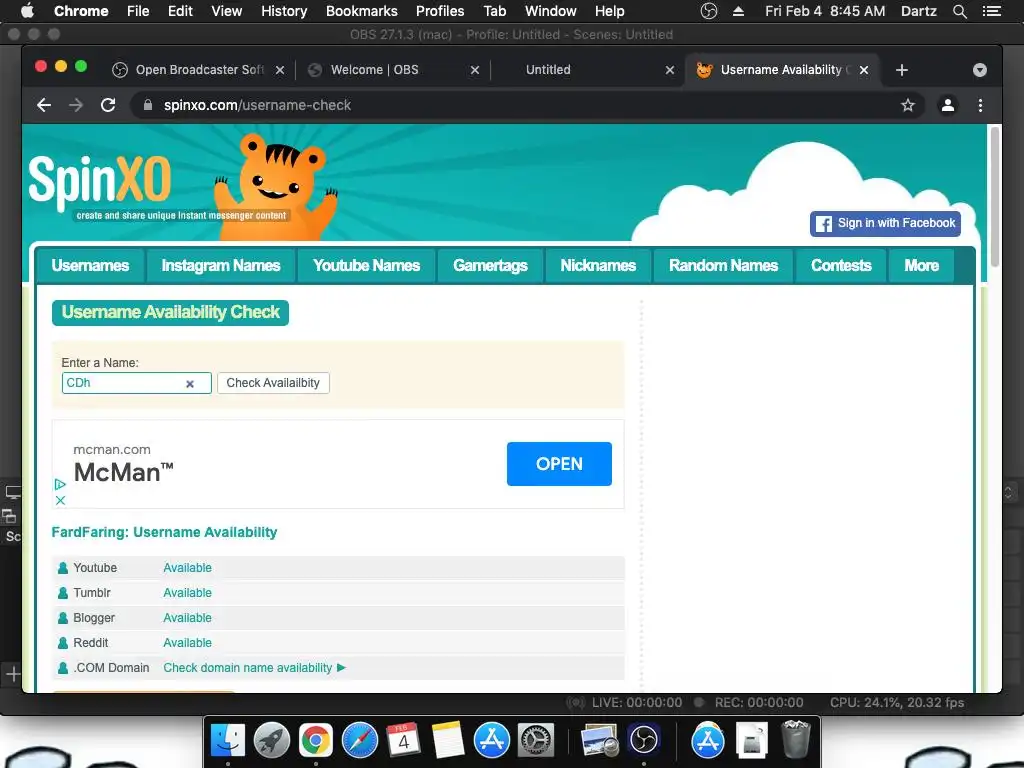The height and width of the screenshot is (768, 1024).
Task: Open the History menu
Action: click(x=284, y=11)
